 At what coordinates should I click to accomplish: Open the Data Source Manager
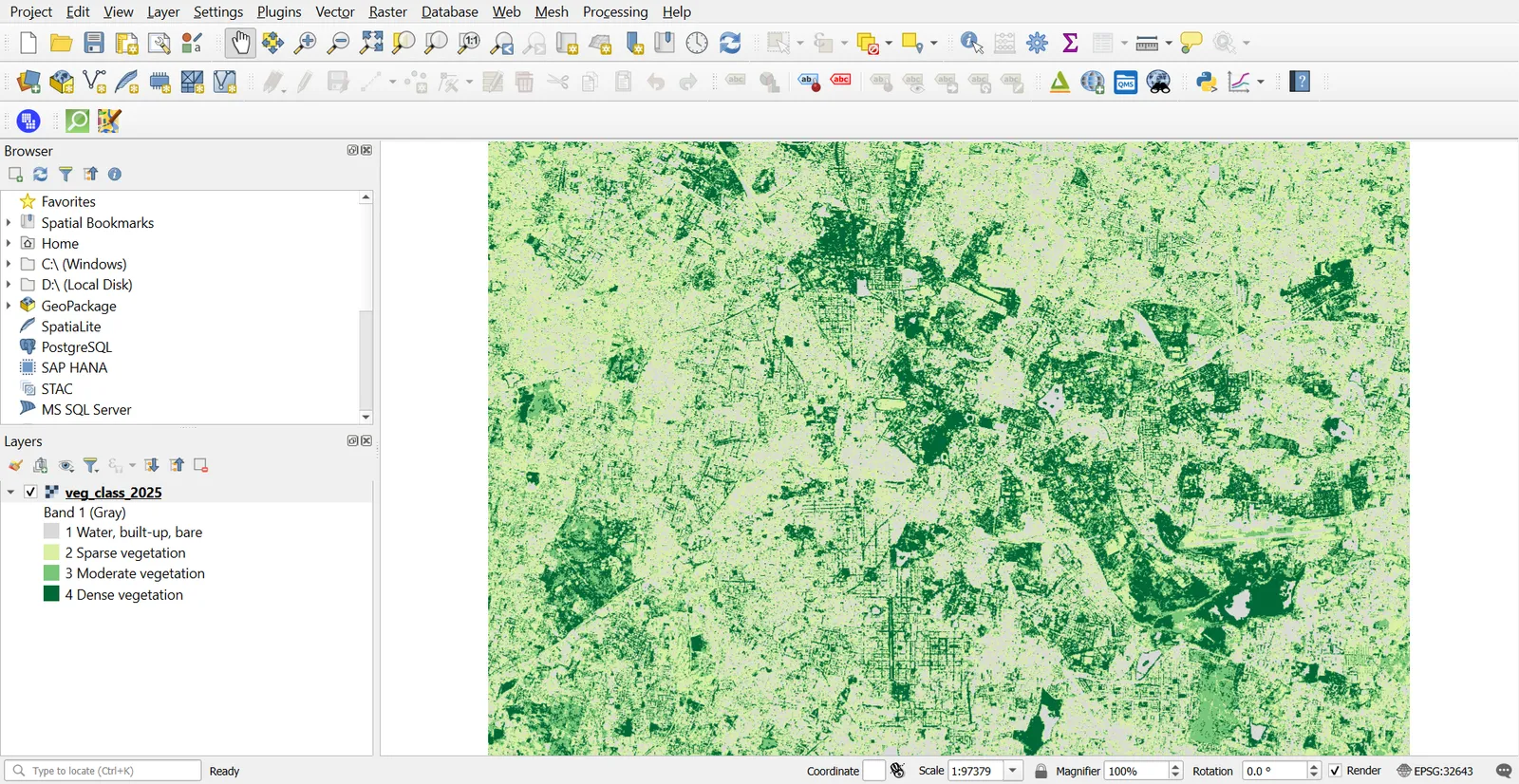pos(28,83)
